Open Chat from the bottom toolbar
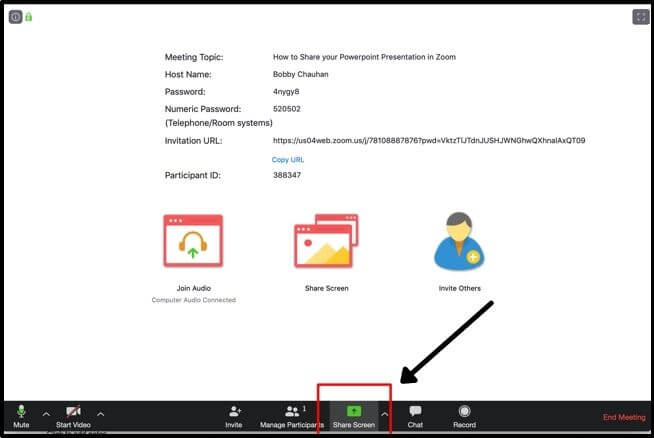654x438 pixels. tap(415, 415)
